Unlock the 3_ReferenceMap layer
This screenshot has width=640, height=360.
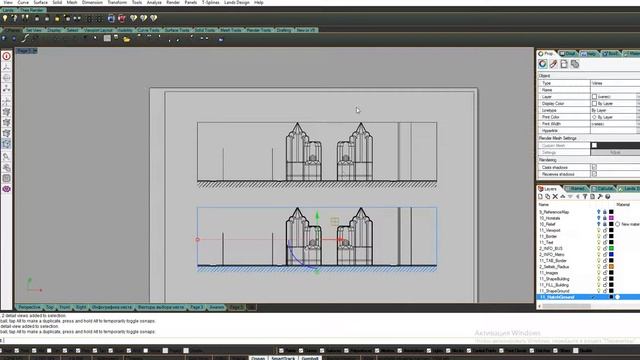(605, 212)
